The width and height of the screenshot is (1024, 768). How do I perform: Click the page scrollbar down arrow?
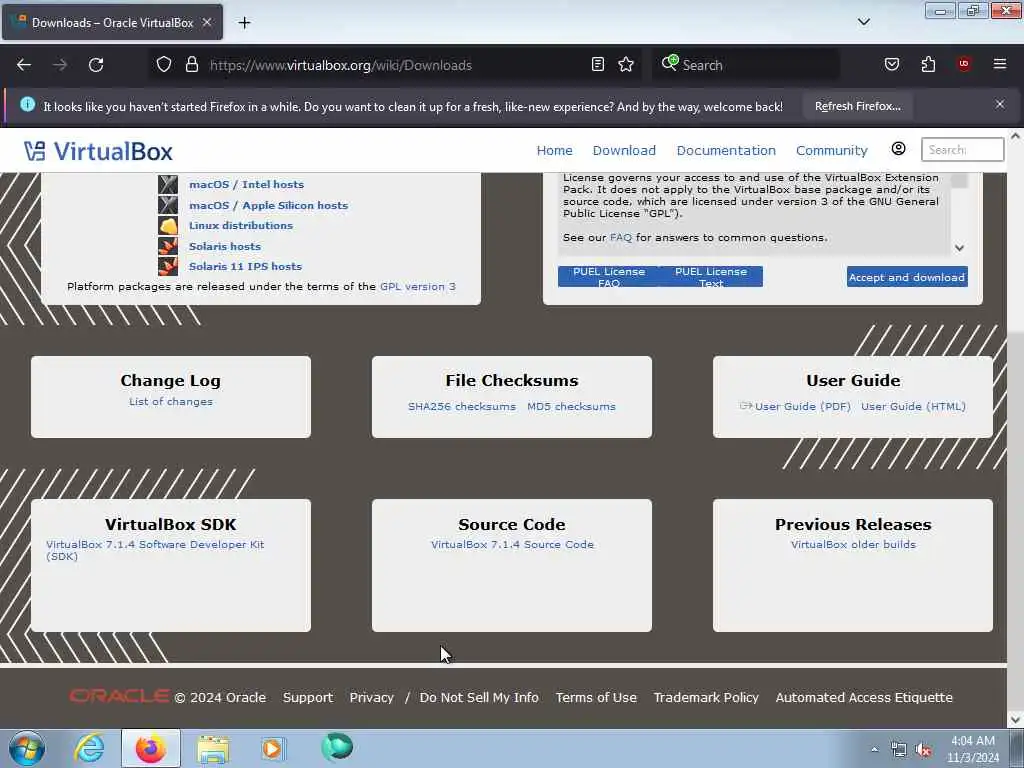(x=1015, y=720)
